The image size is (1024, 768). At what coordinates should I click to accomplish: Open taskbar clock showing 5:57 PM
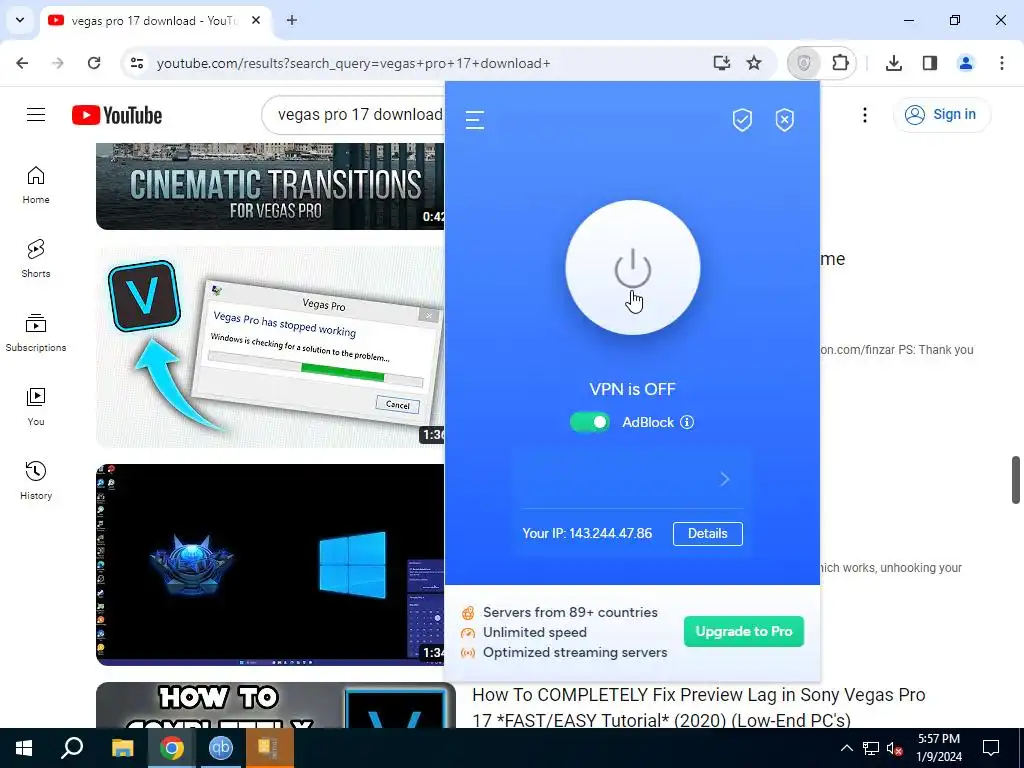click(x=939, y=748)
